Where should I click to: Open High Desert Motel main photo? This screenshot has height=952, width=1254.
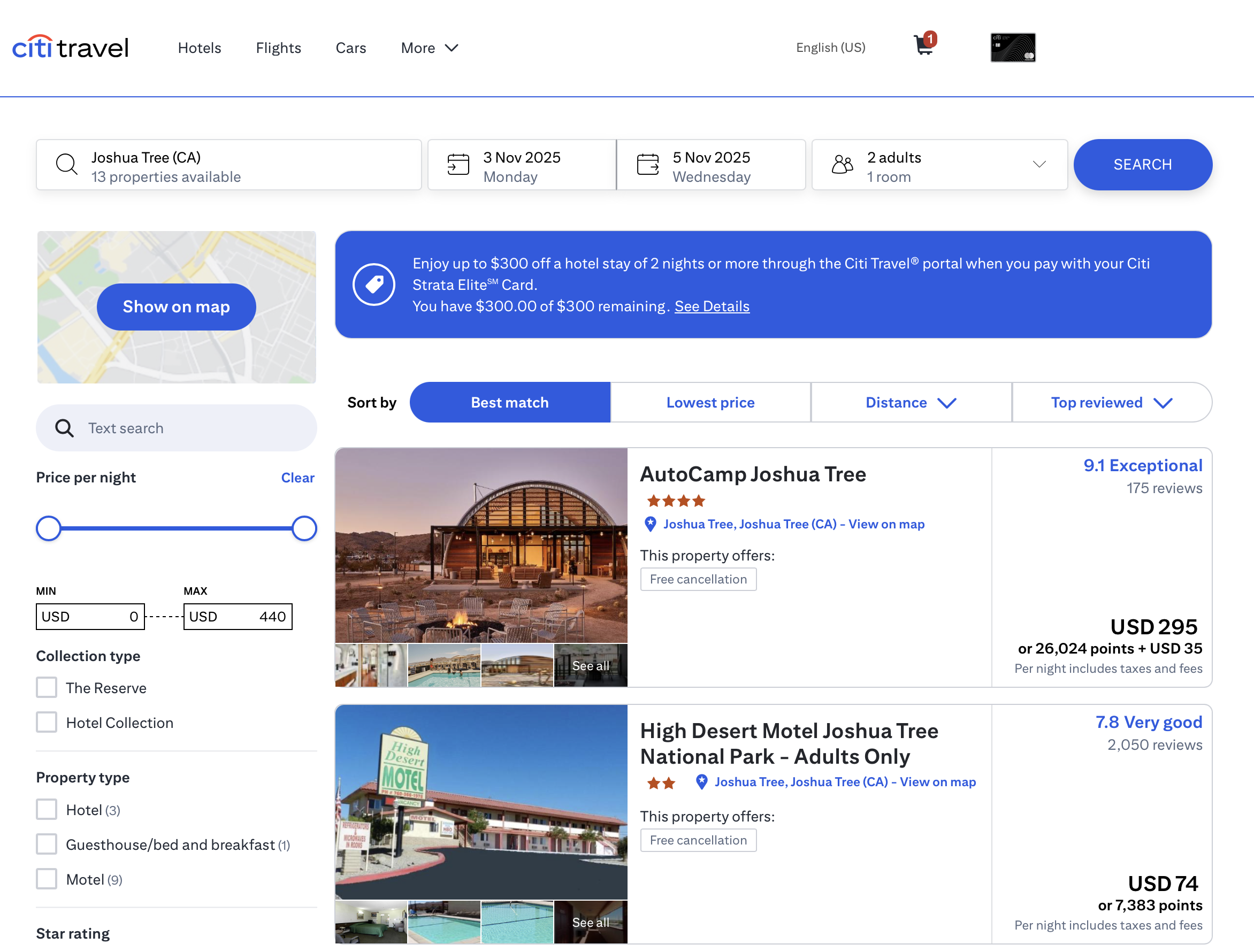click(481, 802)
